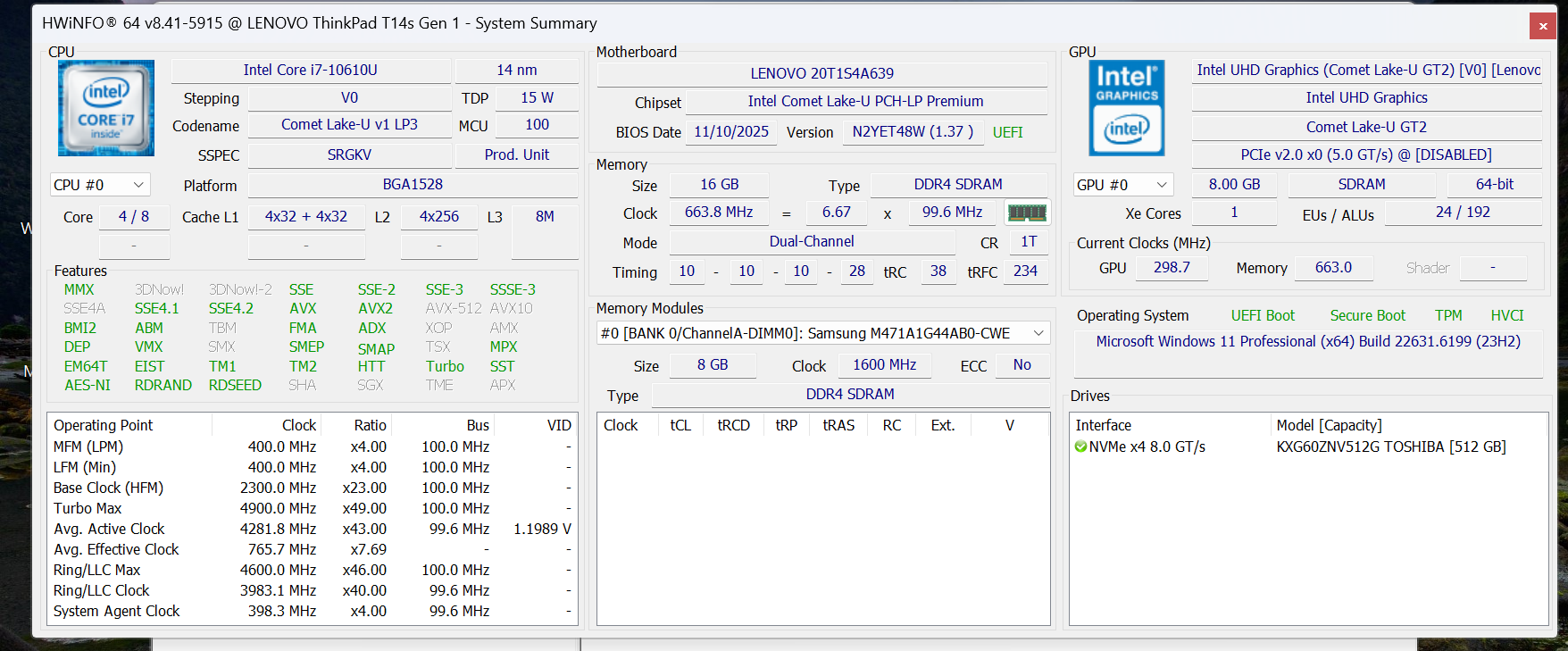Click the Secure Boot status label
The width and height of the screenshot is (1568, 651).
(x=1367, y=315)
